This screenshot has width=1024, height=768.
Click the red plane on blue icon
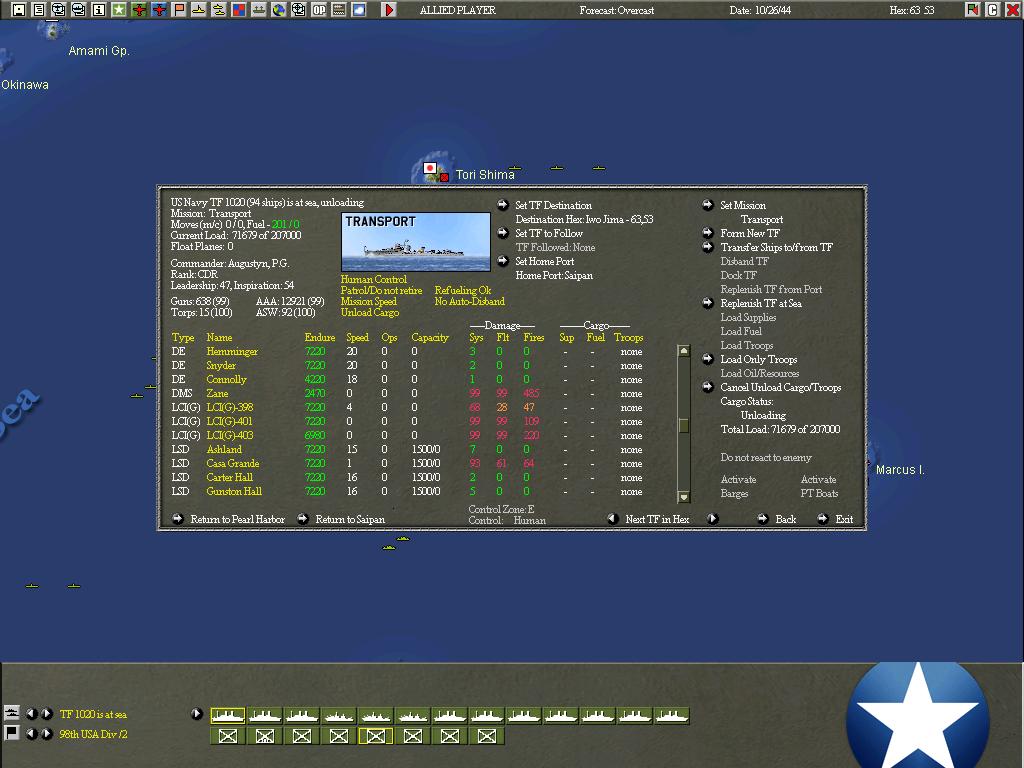(159, 10)
